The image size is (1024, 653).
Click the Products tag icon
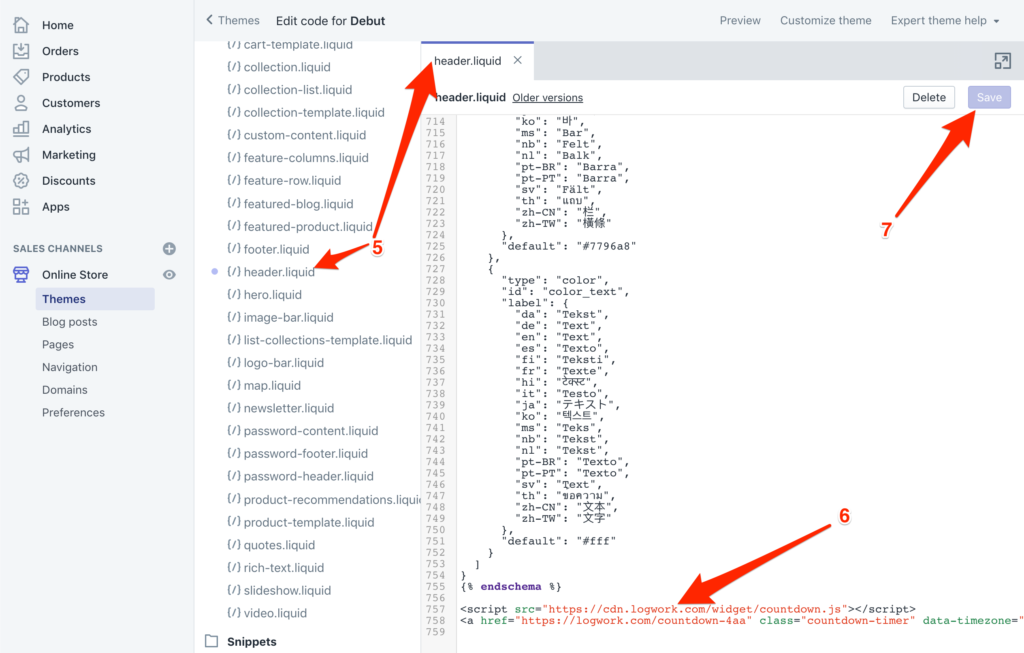(21, 77)
